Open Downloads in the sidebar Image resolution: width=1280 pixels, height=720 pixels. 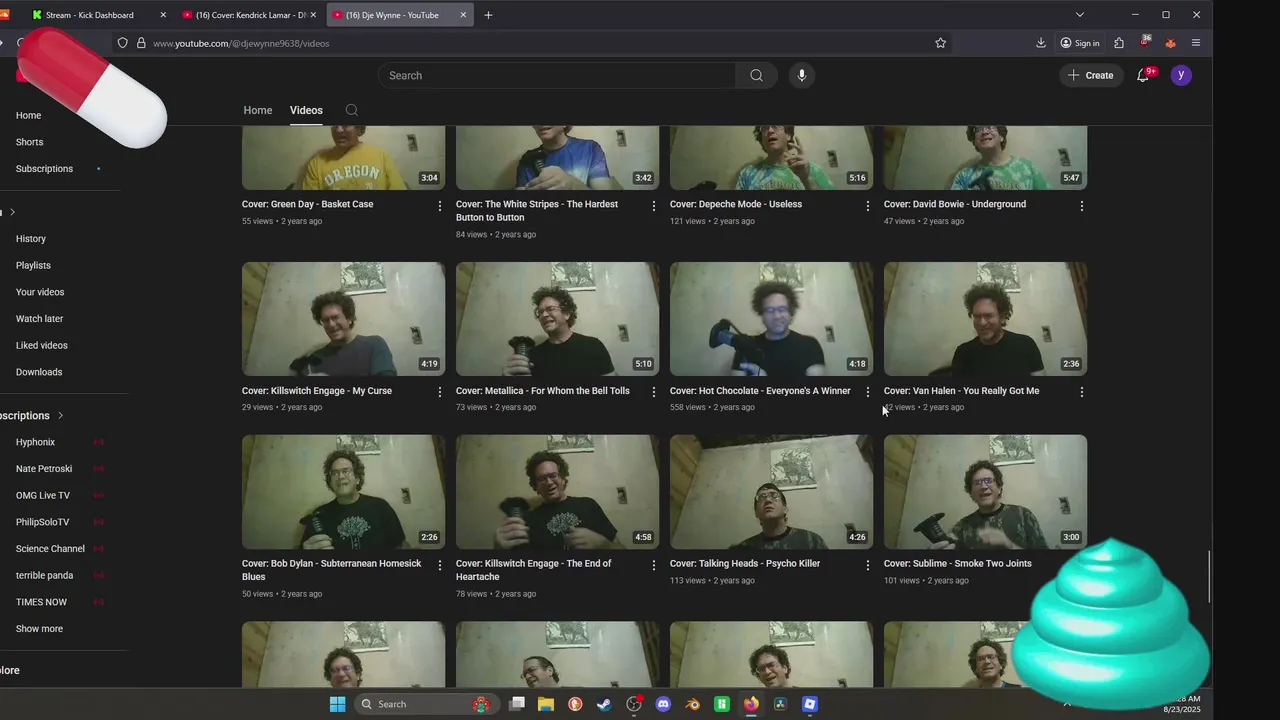(x=39, y=372)
